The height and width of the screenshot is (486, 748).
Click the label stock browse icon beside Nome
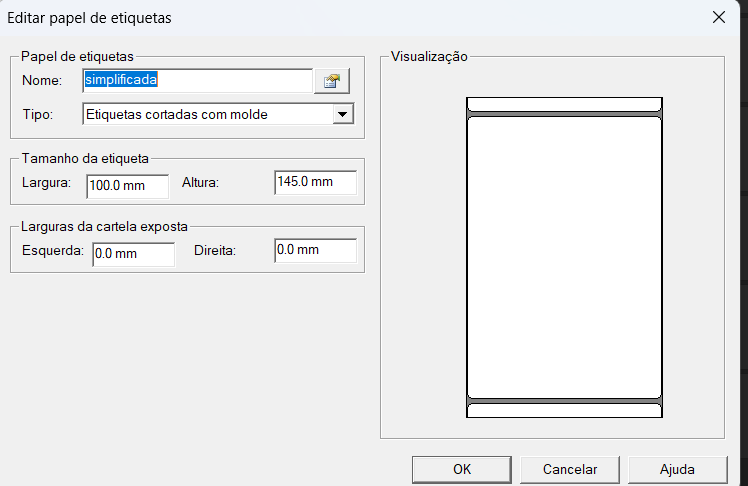[330, 81]
